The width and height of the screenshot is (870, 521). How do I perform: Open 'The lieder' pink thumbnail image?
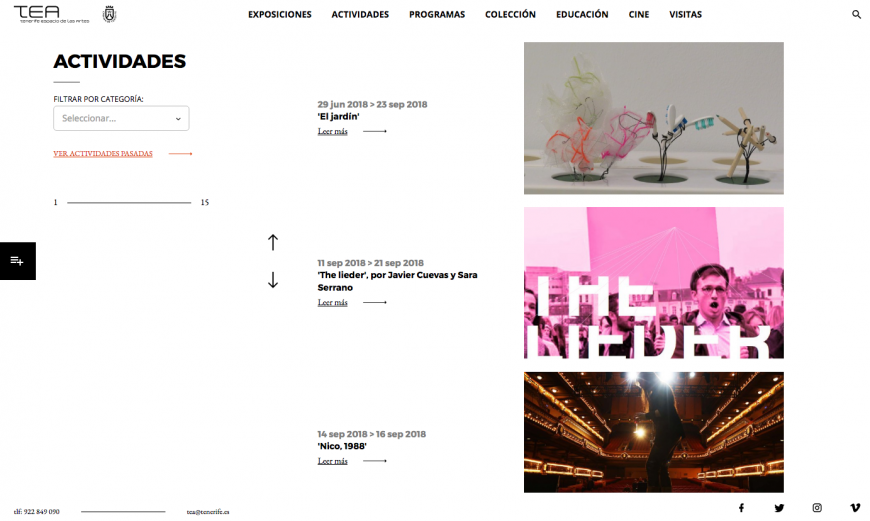654,283
